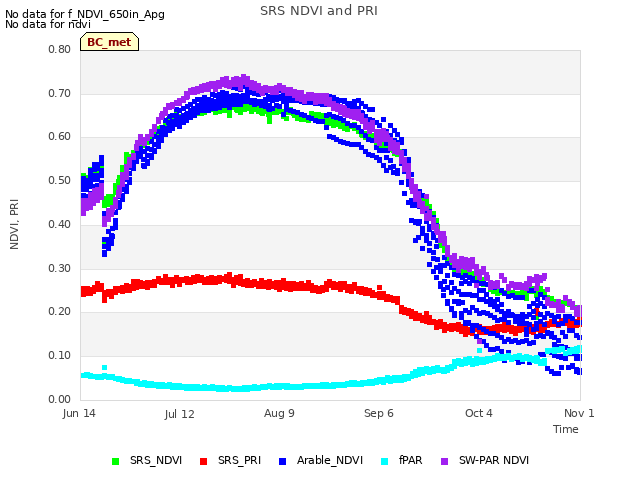Click the 0.30 y-axis tick value

[x=60, y=268]
